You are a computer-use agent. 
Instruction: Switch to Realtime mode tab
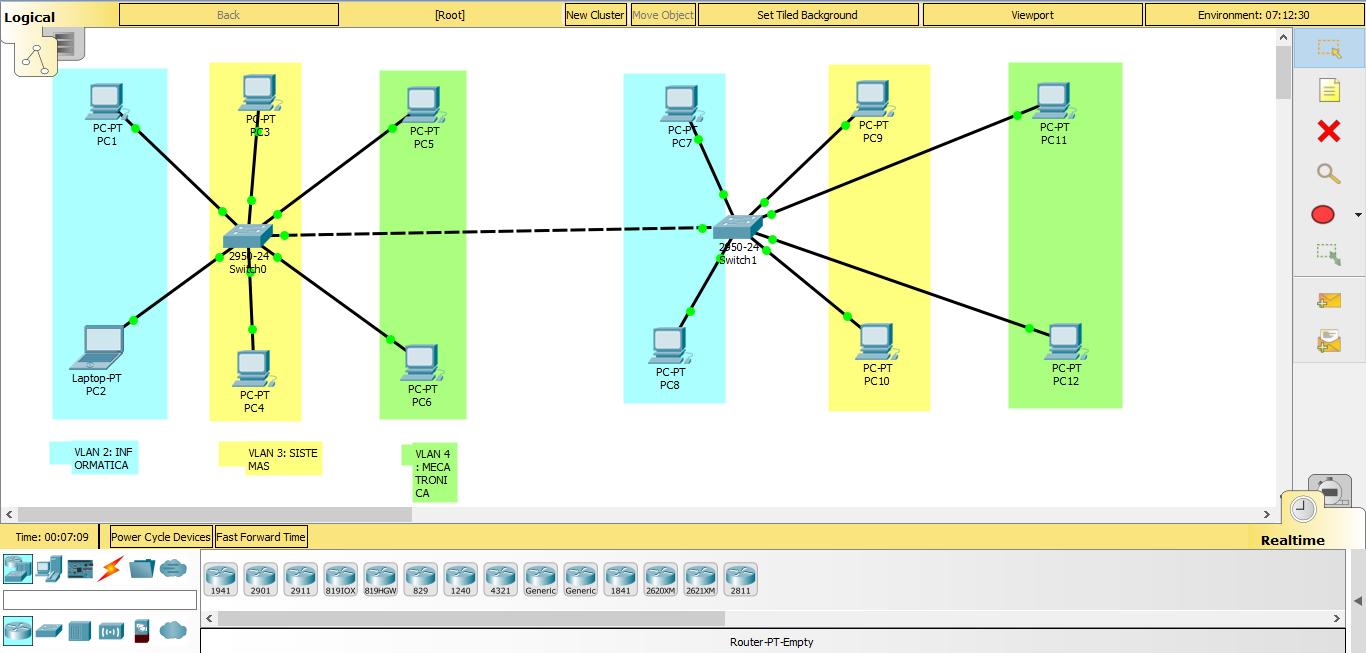[1292, 540]
